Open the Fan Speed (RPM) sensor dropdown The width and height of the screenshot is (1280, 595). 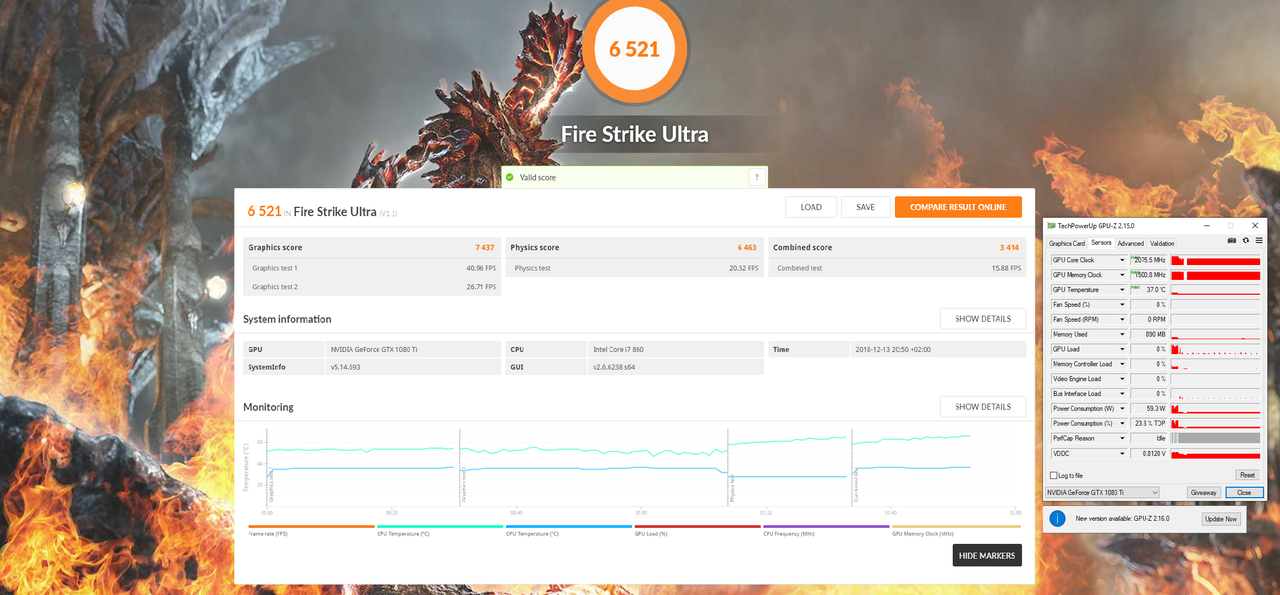pos(1122,320)
